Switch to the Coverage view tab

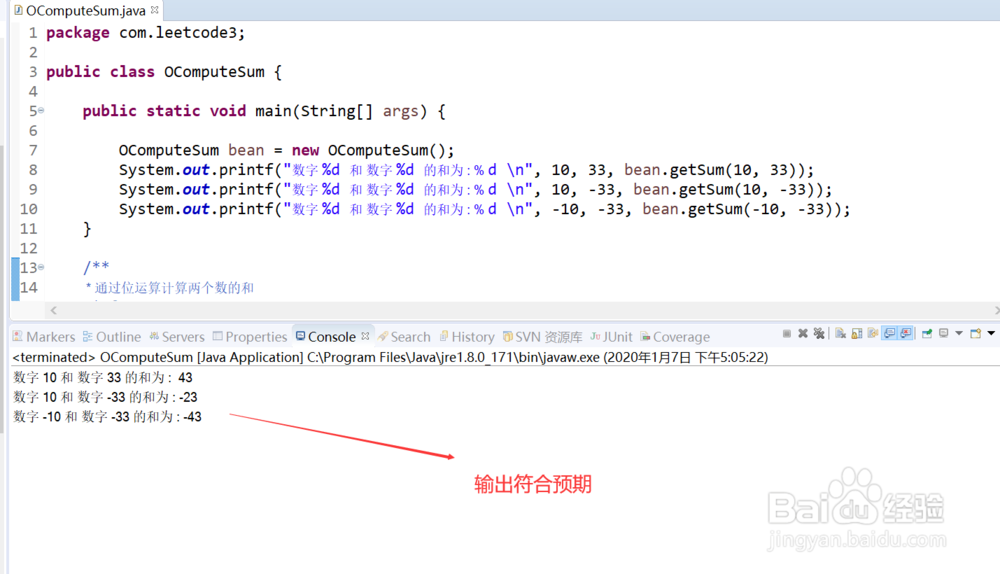(675, 337)
